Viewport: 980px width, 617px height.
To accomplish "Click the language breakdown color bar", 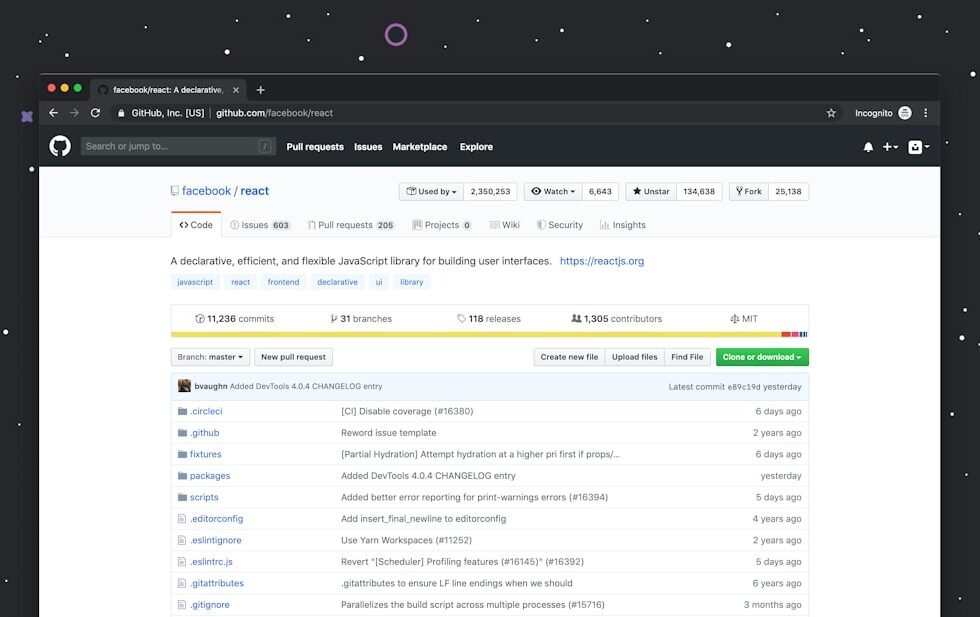I will pos(489,334).
